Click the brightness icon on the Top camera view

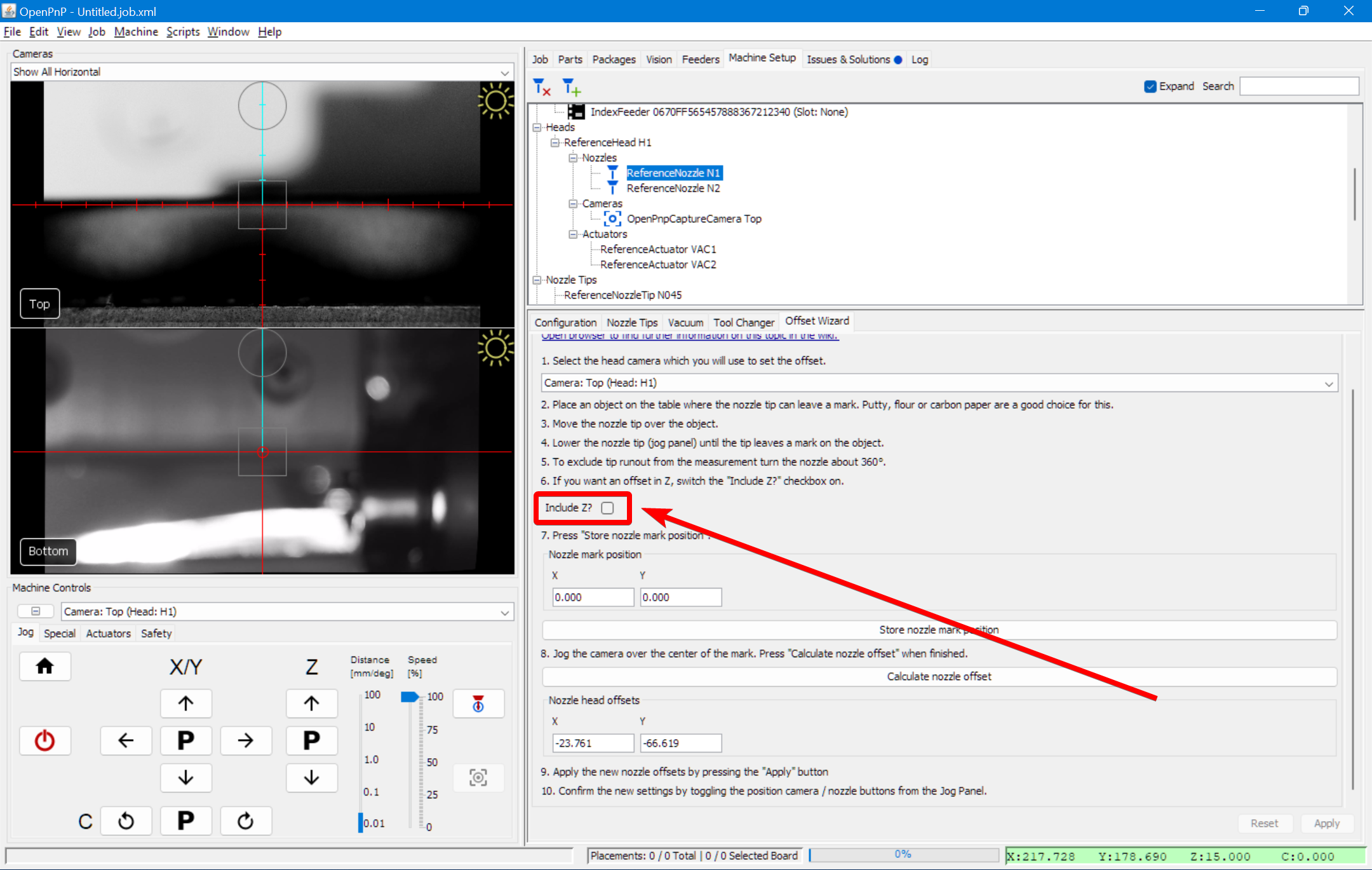pyautogui.click(x=496, y=101)
